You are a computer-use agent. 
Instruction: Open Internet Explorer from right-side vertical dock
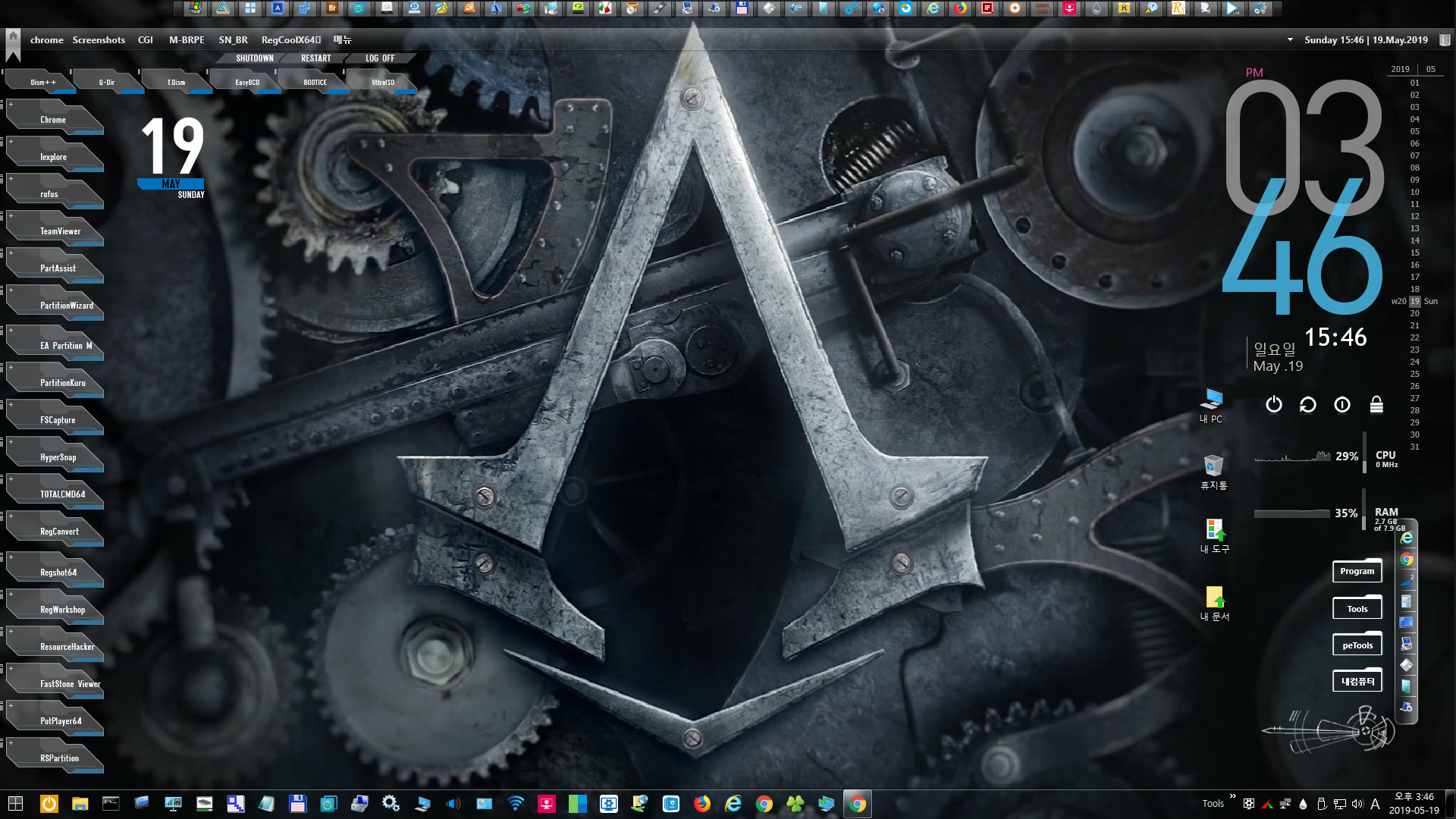pyautogui.click(x=1407, y=538)
